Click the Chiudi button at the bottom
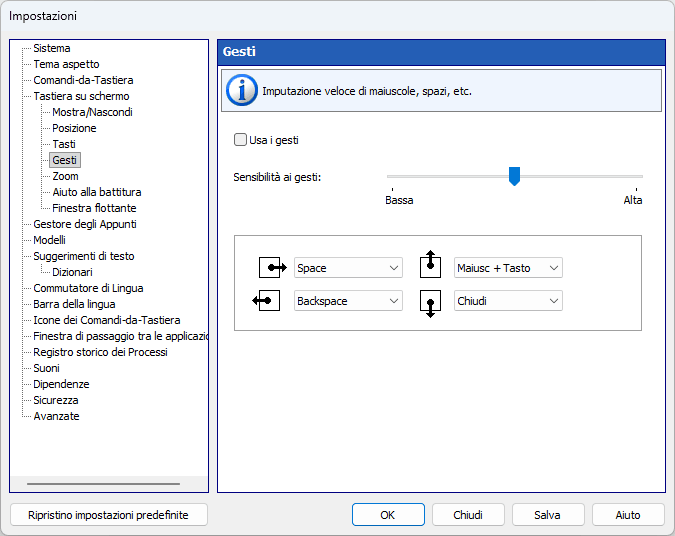This screenshot has width=675, height=536. click(x=468, y=515)
